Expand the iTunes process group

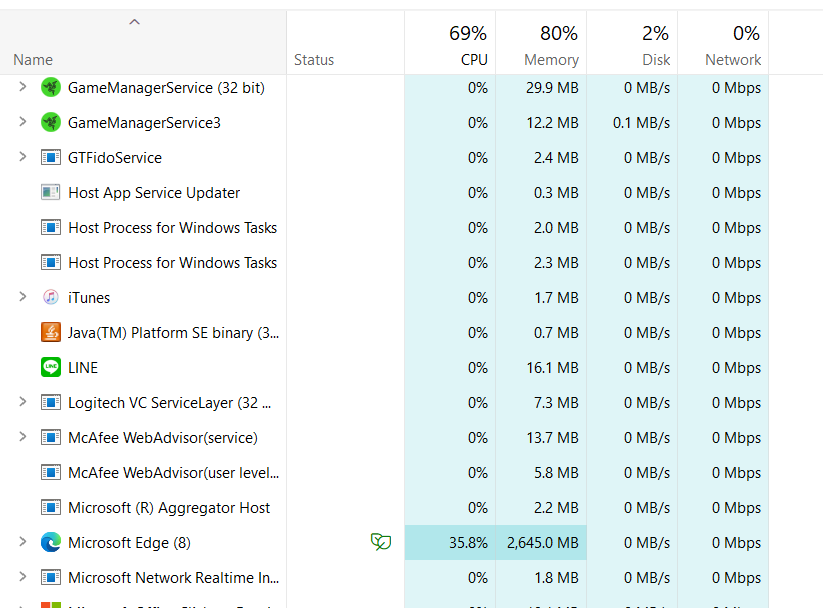point(23,298)
